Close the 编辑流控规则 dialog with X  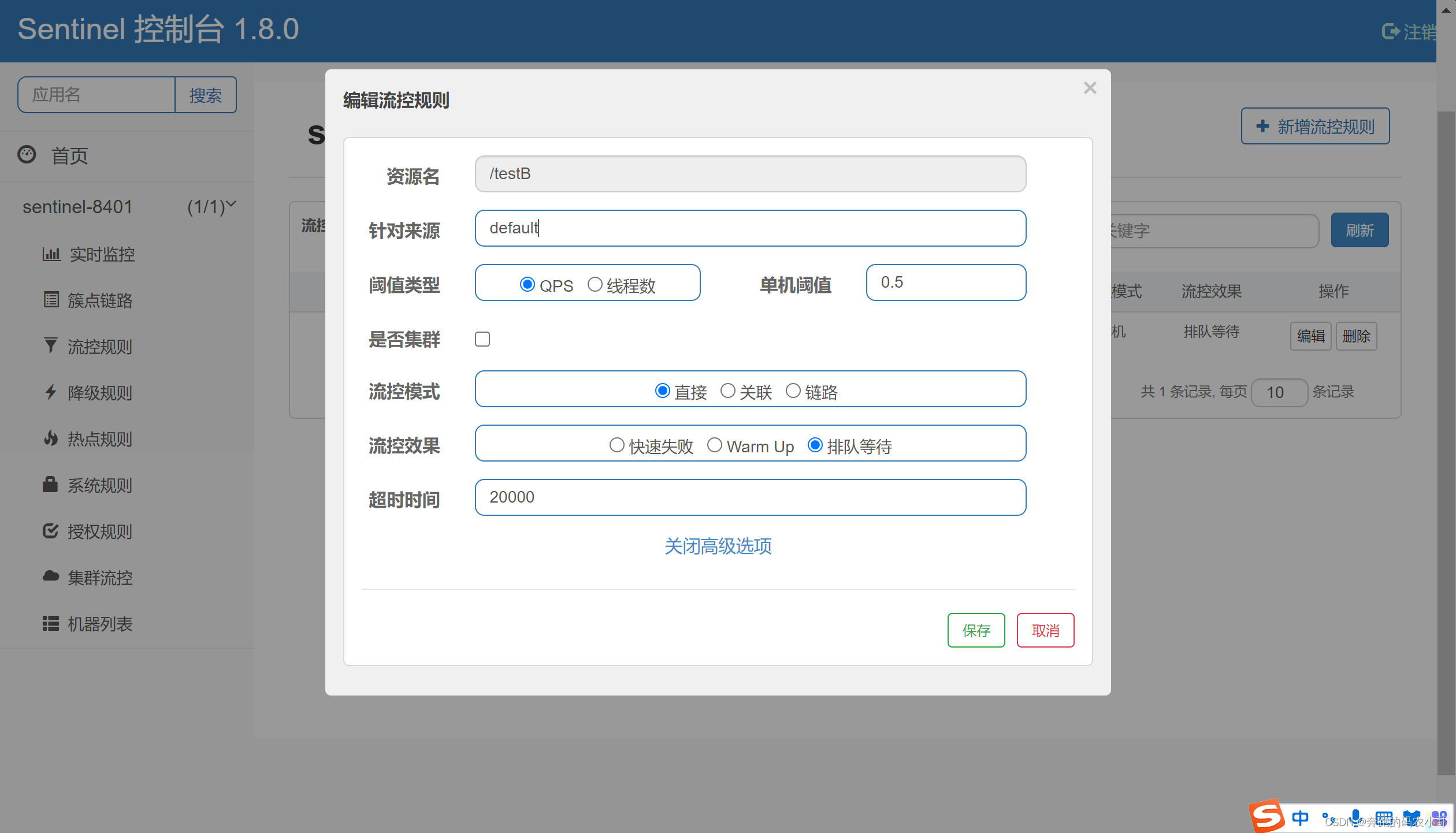pos(1090,88)
